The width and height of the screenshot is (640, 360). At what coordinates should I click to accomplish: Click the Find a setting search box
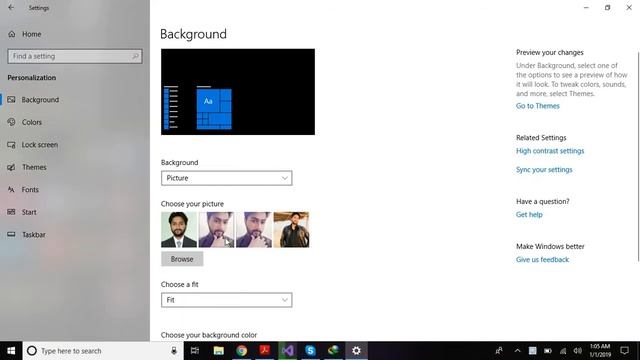(x=75, y=56)
